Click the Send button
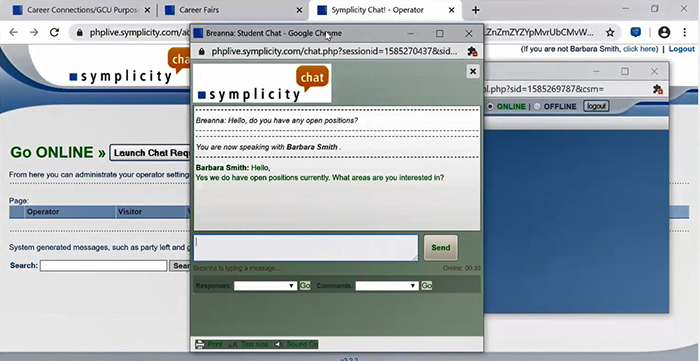Viewport: 700px width, 361px height. (441, 248)
